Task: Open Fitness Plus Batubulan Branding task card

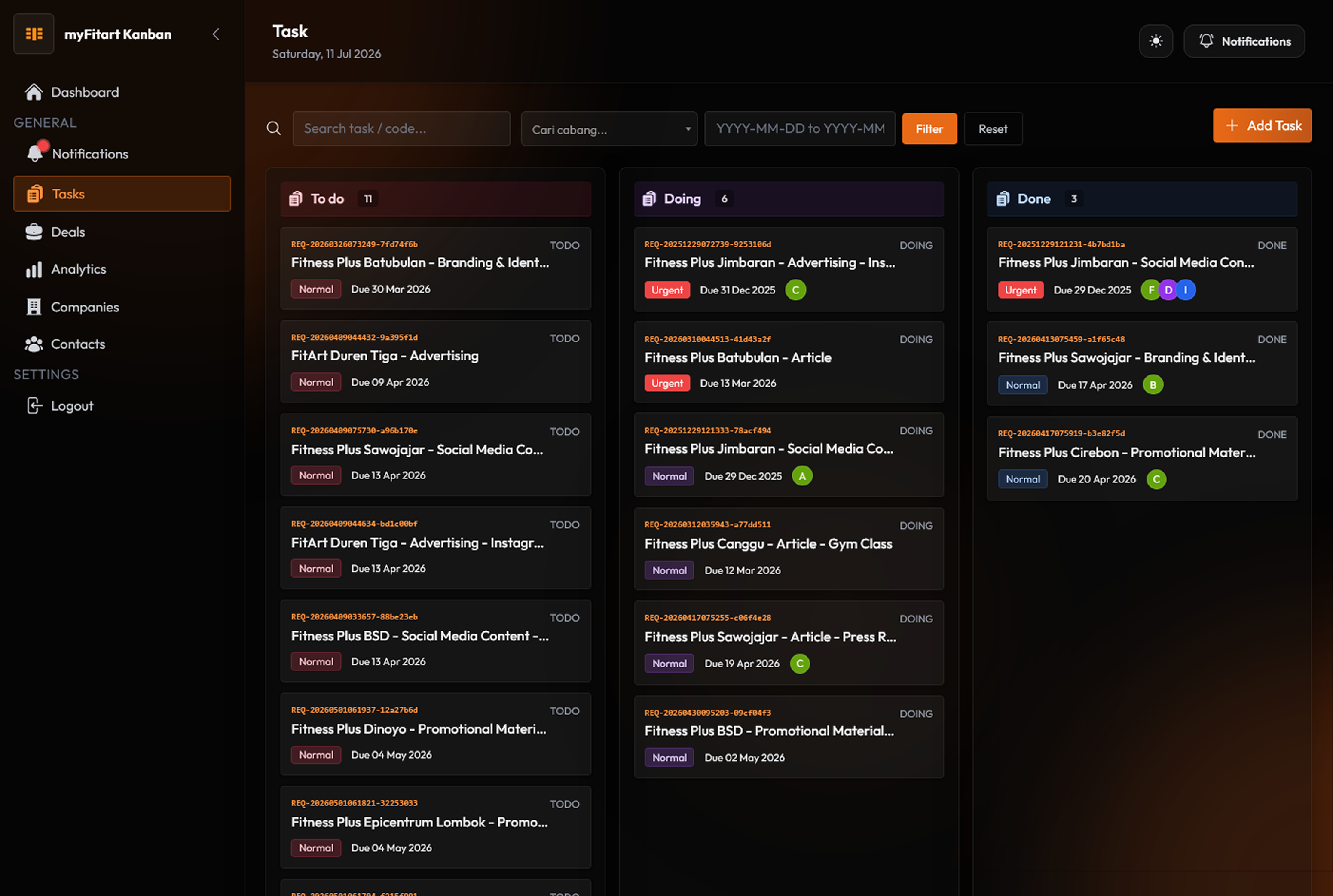Action: pyautogui.click(x=436, y=268)
